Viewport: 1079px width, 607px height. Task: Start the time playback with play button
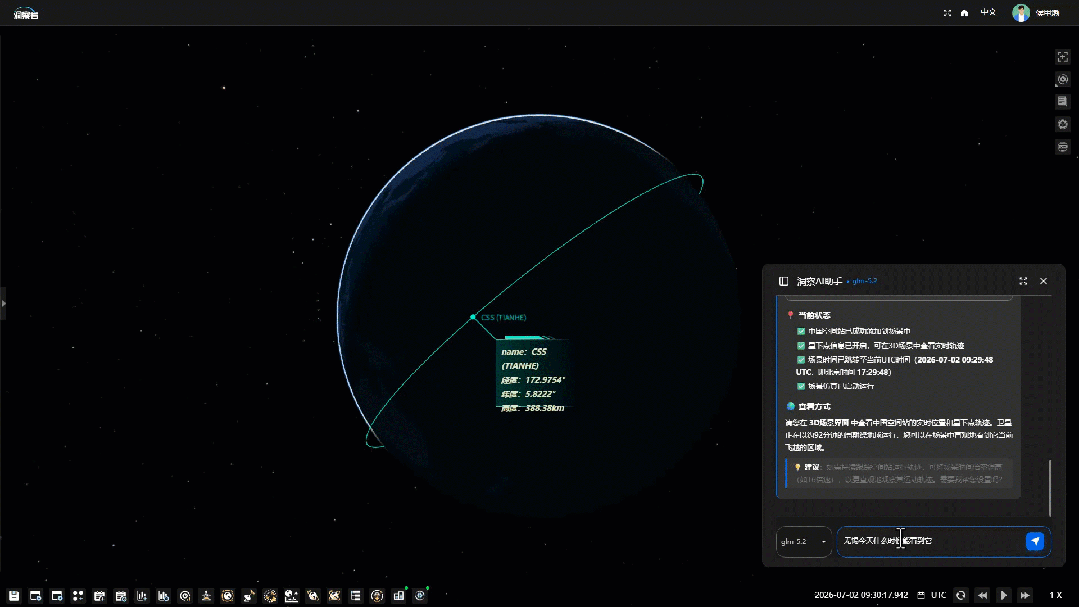[1003, 595]
